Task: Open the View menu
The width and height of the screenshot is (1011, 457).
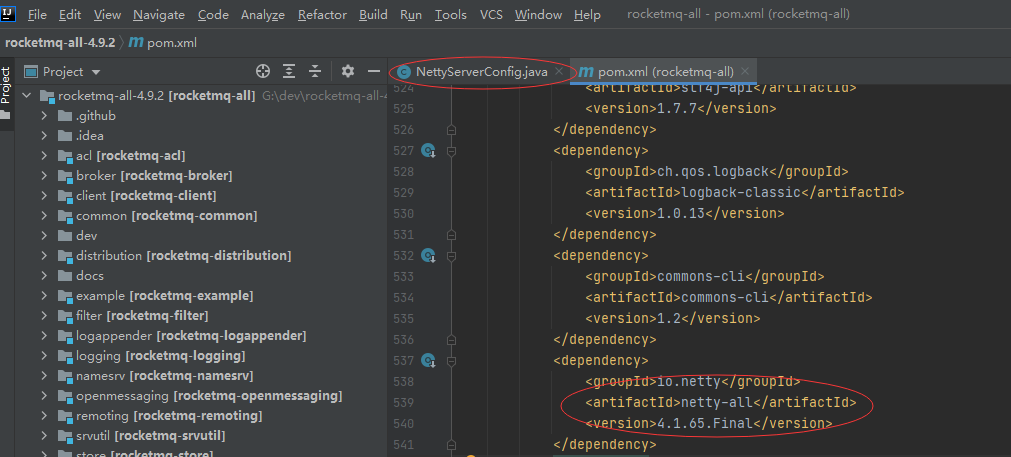Action: click(107, 14)
